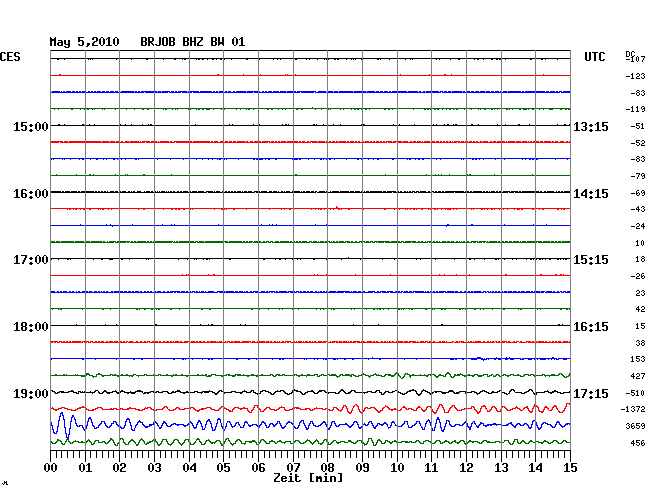
Task: Select the UTC time label '14:15'
Action: point(591,194)
